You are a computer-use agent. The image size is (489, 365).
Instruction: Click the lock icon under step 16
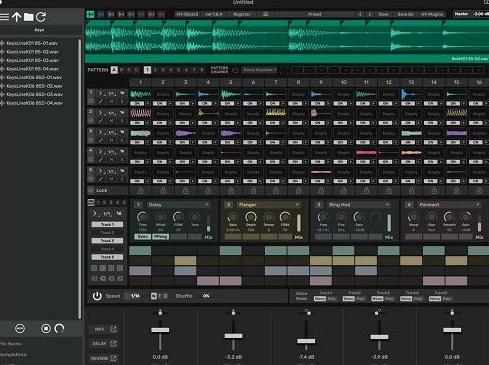[x=479, y=191]
